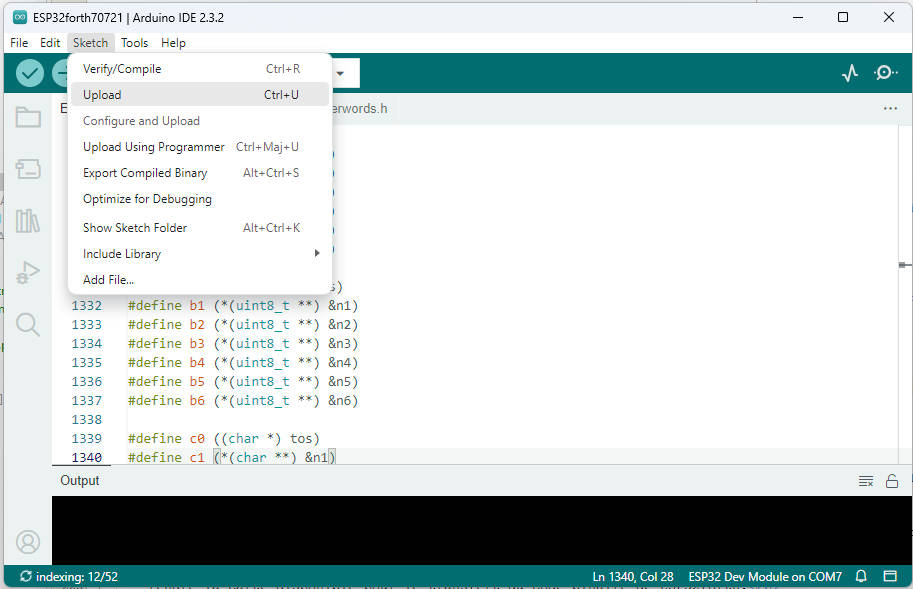Open the Library Manager sidebar icon
Image resolution: width=913 pixels, height=589 pixels.
pyautogui.click(x=27, y=221)
